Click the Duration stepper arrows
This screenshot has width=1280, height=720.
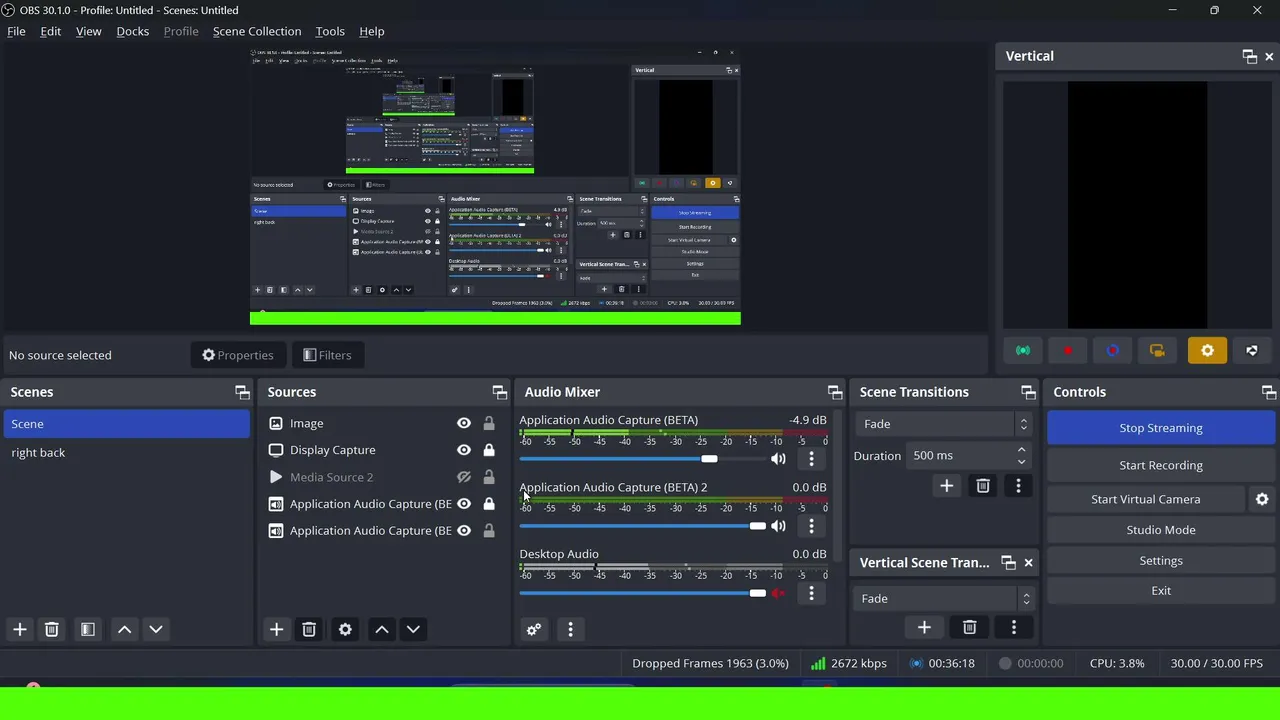[x=1021, y=455]
